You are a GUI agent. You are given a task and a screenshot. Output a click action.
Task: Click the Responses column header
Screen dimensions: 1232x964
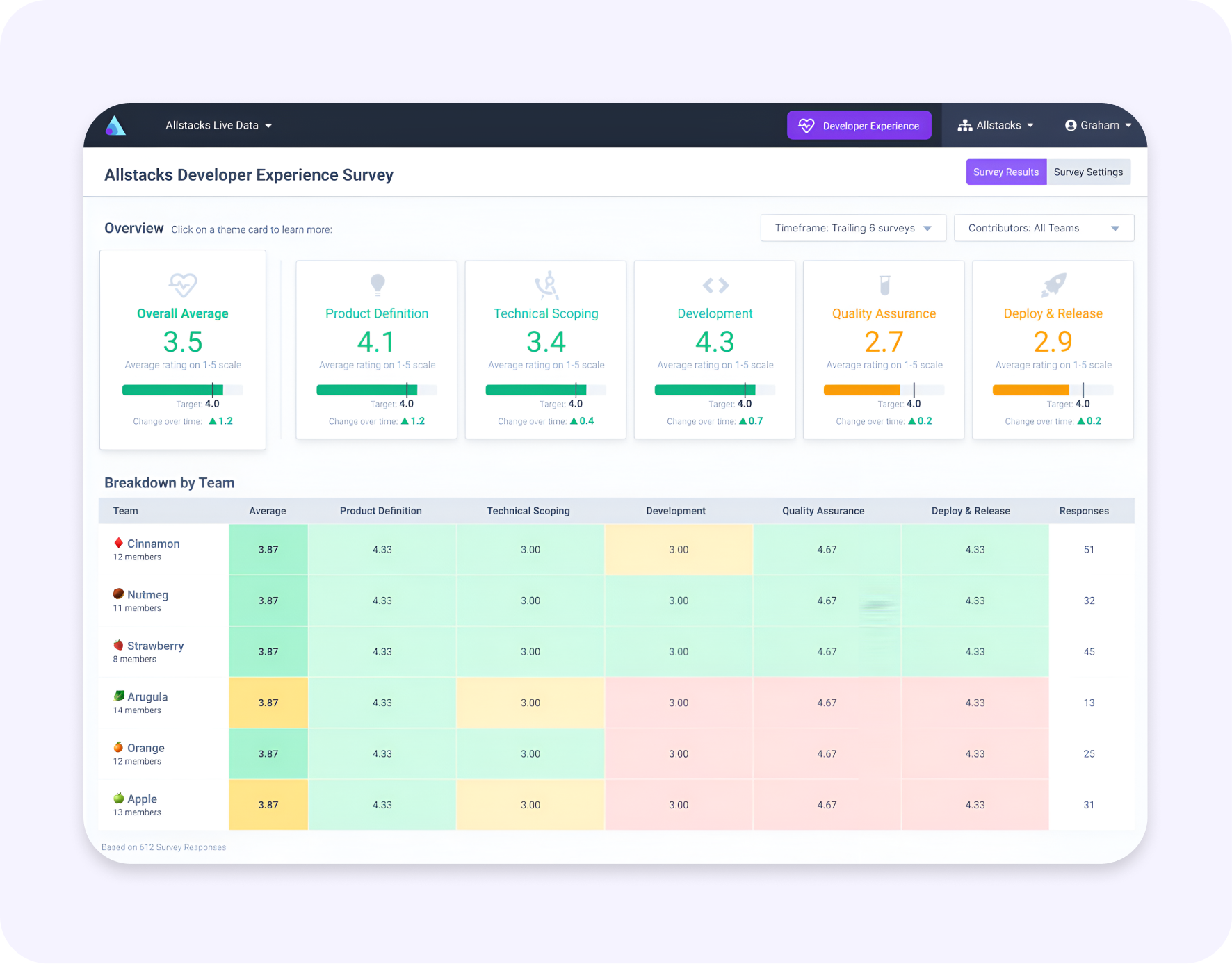point(1084,511)
